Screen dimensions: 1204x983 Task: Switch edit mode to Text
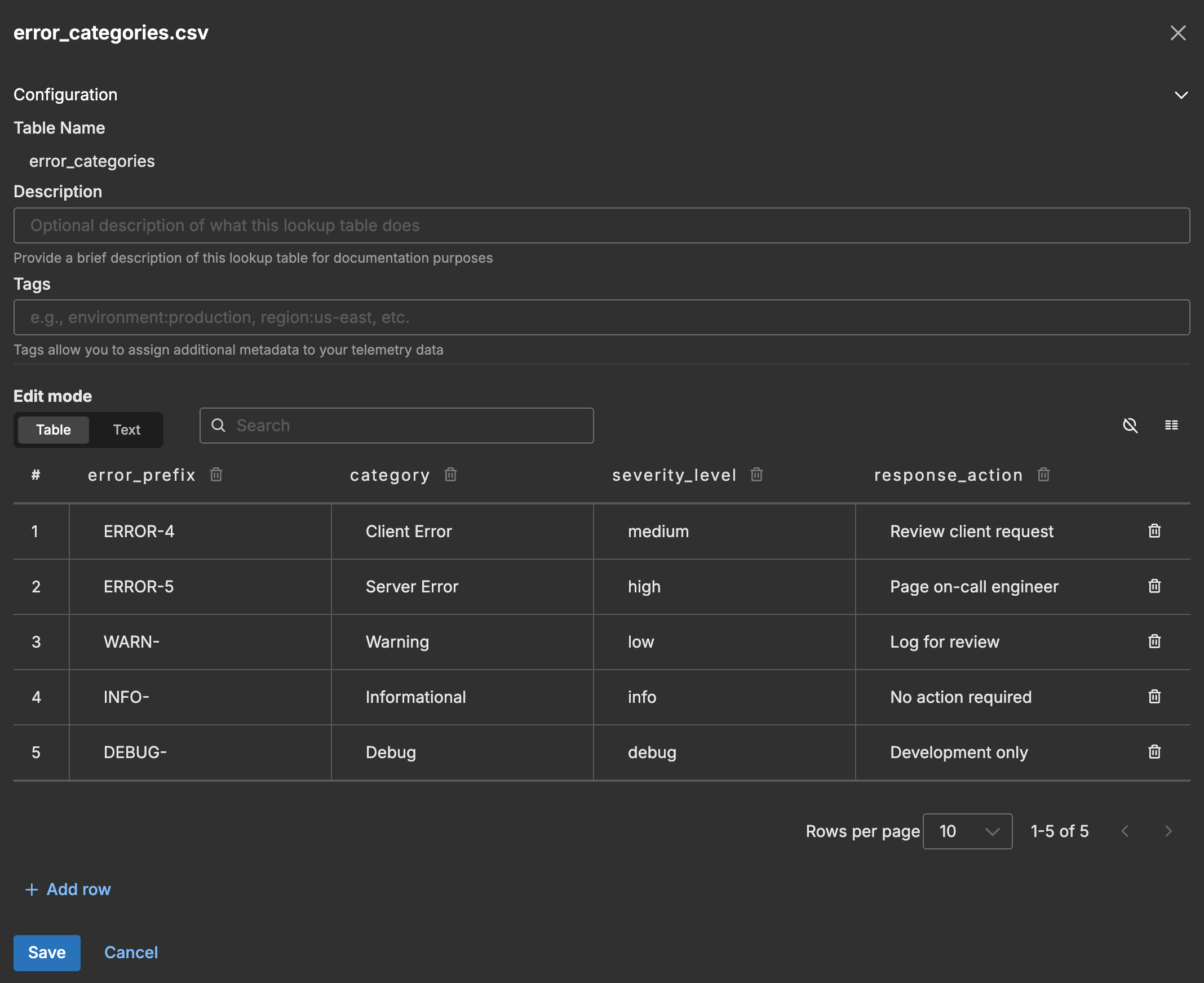[x=126, y=429]
